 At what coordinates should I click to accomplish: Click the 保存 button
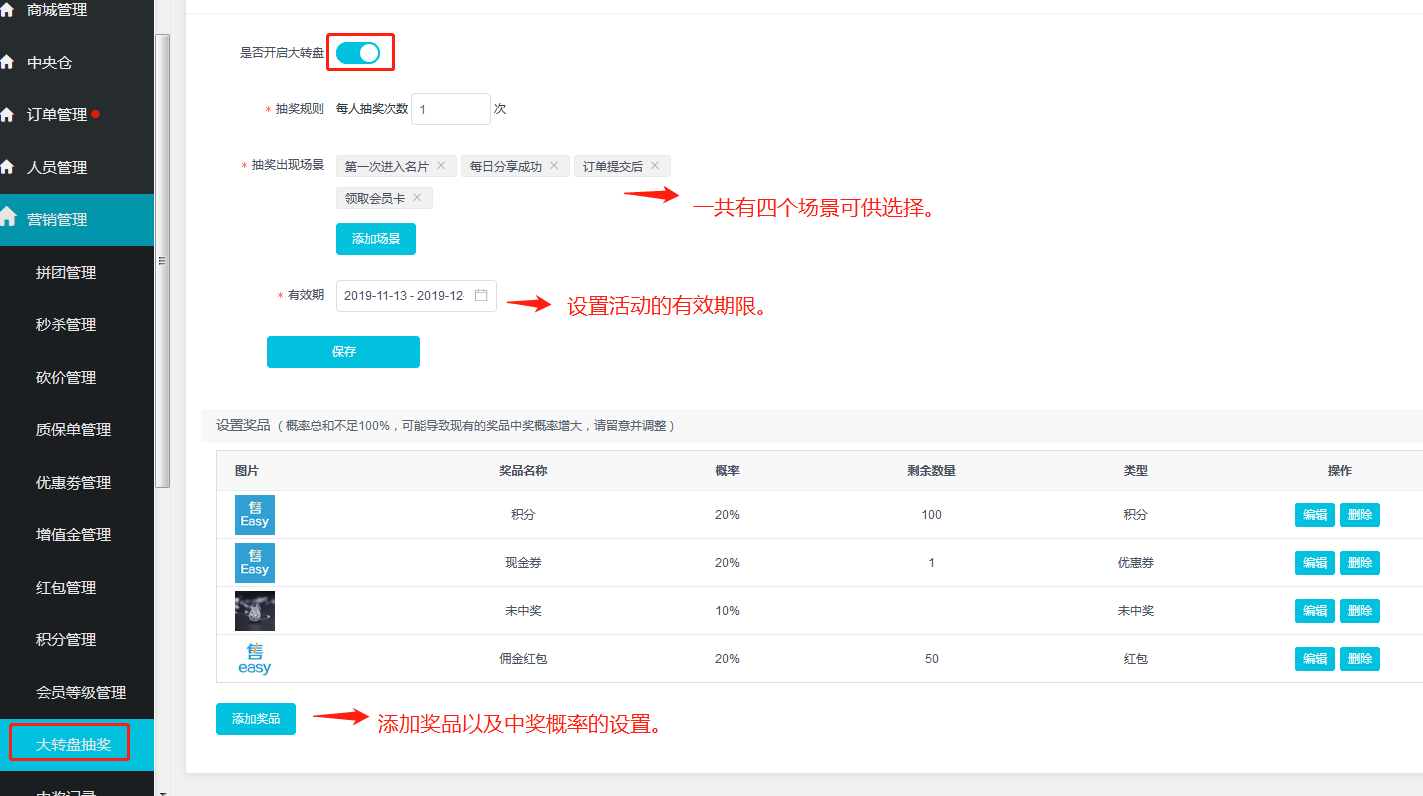343,352
